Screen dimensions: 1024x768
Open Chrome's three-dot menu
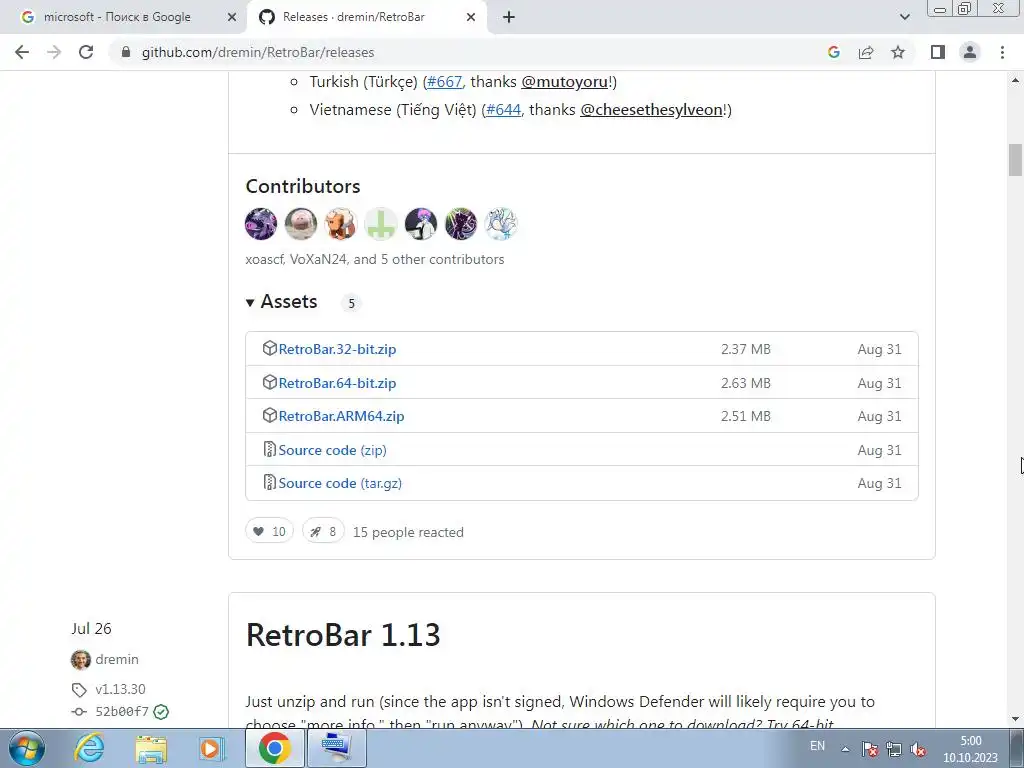(x=1002, y=52)
